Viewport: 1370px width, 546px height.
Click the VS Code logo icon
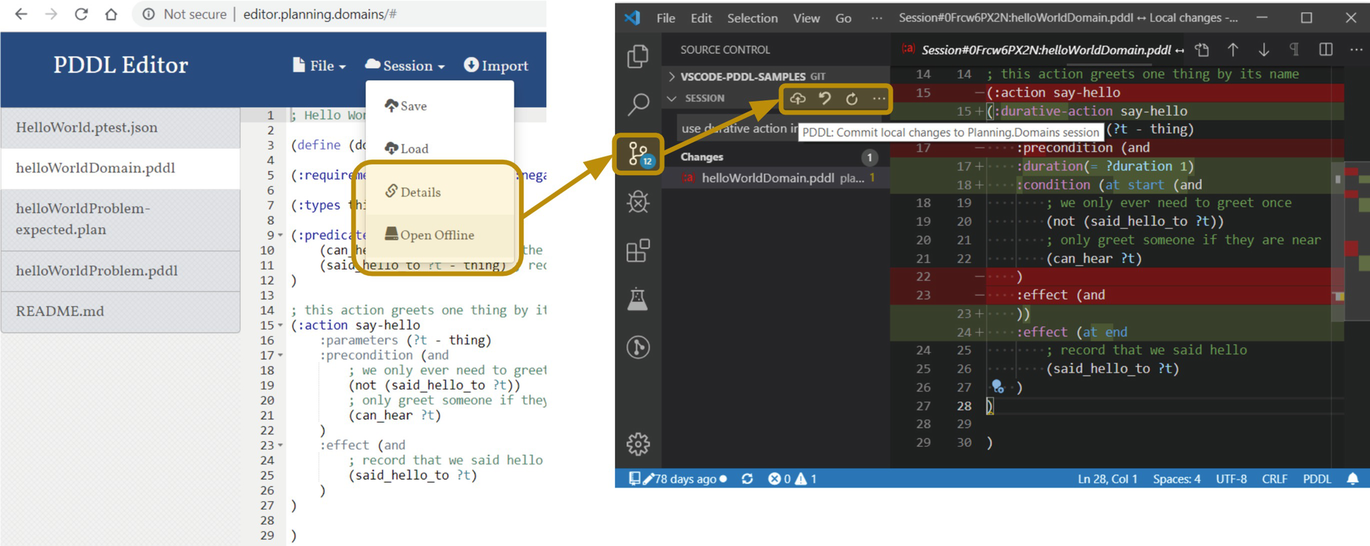[x=632, y=18]
